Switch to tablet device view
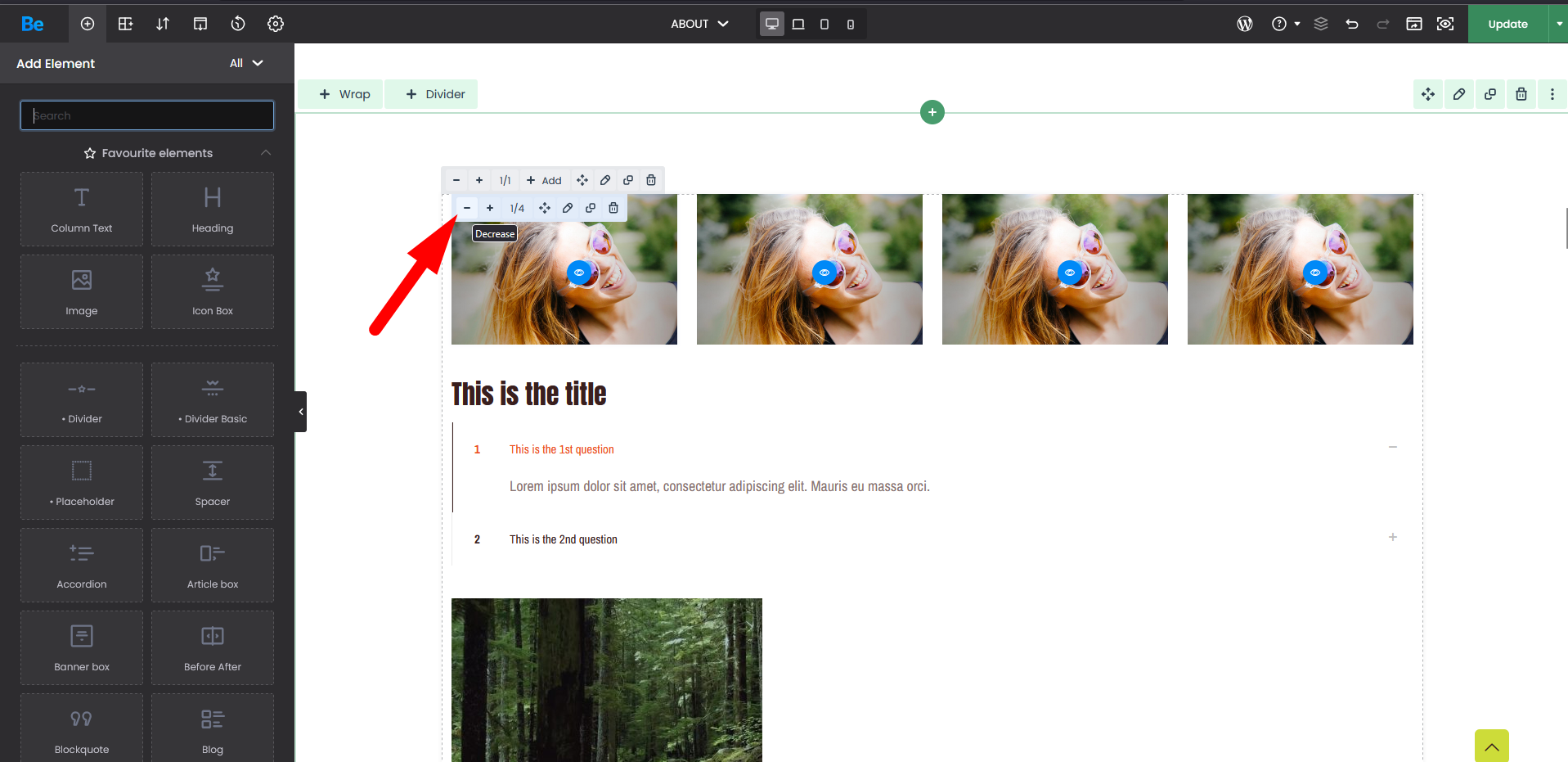1568x762 pixels. click(824, 24)
